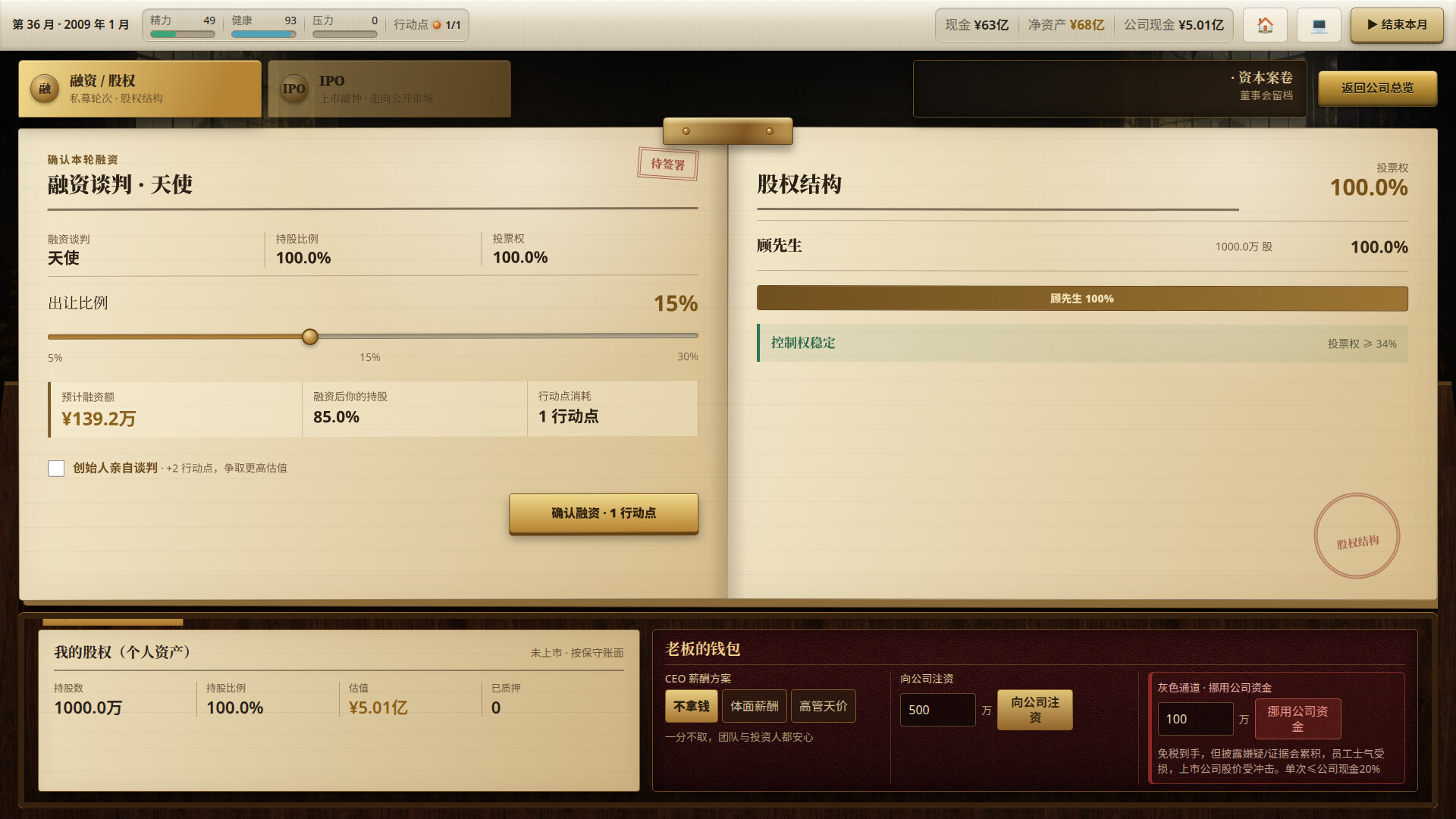This screenshot has height=819, width=1456.
Task: Switch to the IPO tab
Action: coord(389,89)
